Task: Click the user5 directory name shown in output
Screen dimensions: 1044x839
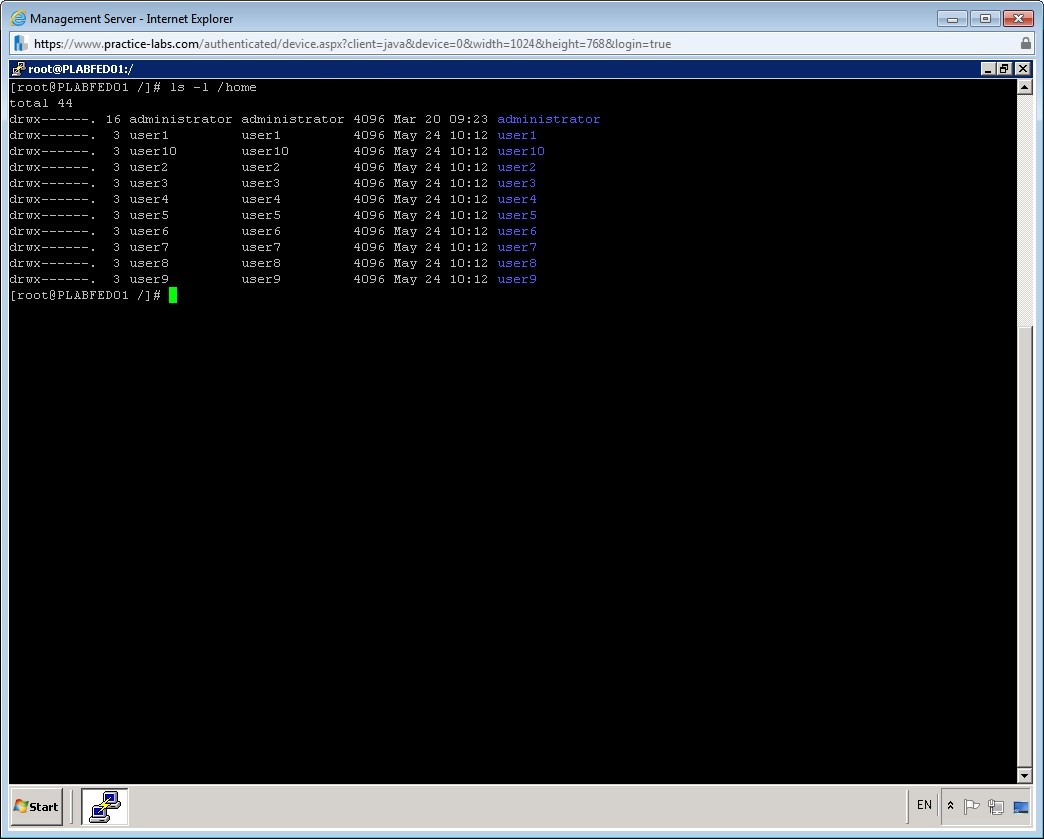Action: tap(516, 215)
